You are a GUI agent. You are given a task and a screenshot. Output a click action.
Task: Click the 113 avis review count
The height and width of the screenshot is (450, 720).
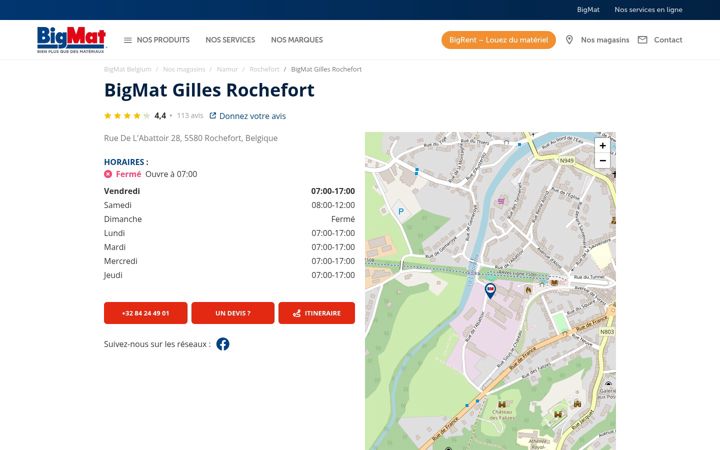(x=190, y=116)
